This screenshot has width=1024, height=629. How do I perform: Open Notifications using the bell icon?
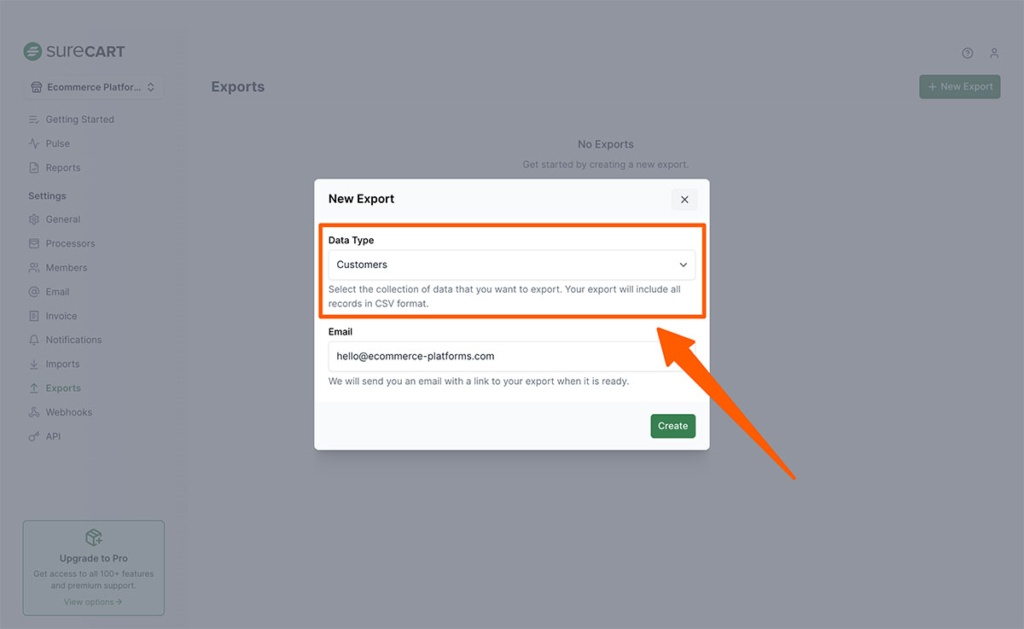36,339
